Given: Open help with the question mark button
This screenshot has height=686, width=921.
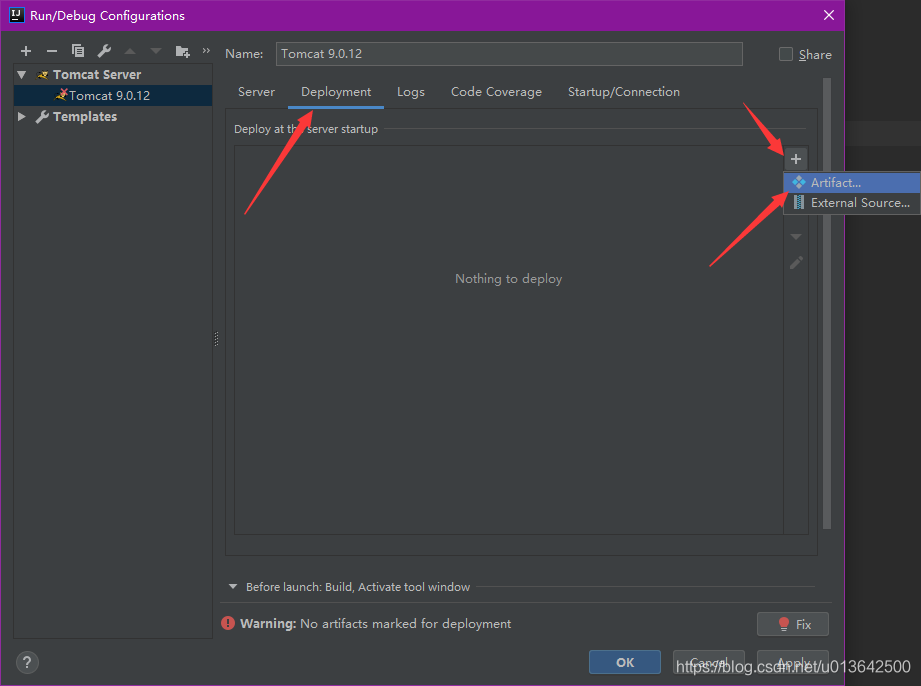Looking at the screenshot, I should pos(27,663).
